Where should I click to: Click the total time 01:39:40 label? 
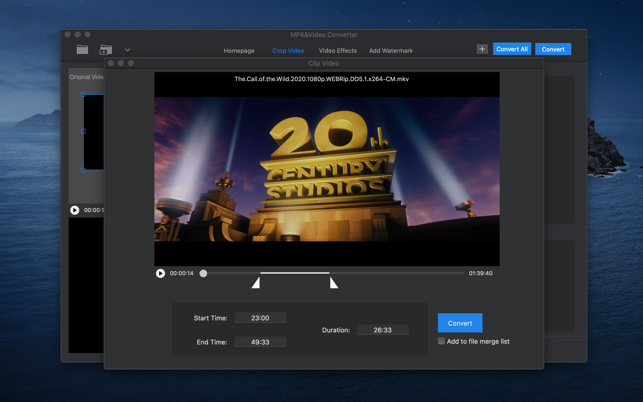481,273
